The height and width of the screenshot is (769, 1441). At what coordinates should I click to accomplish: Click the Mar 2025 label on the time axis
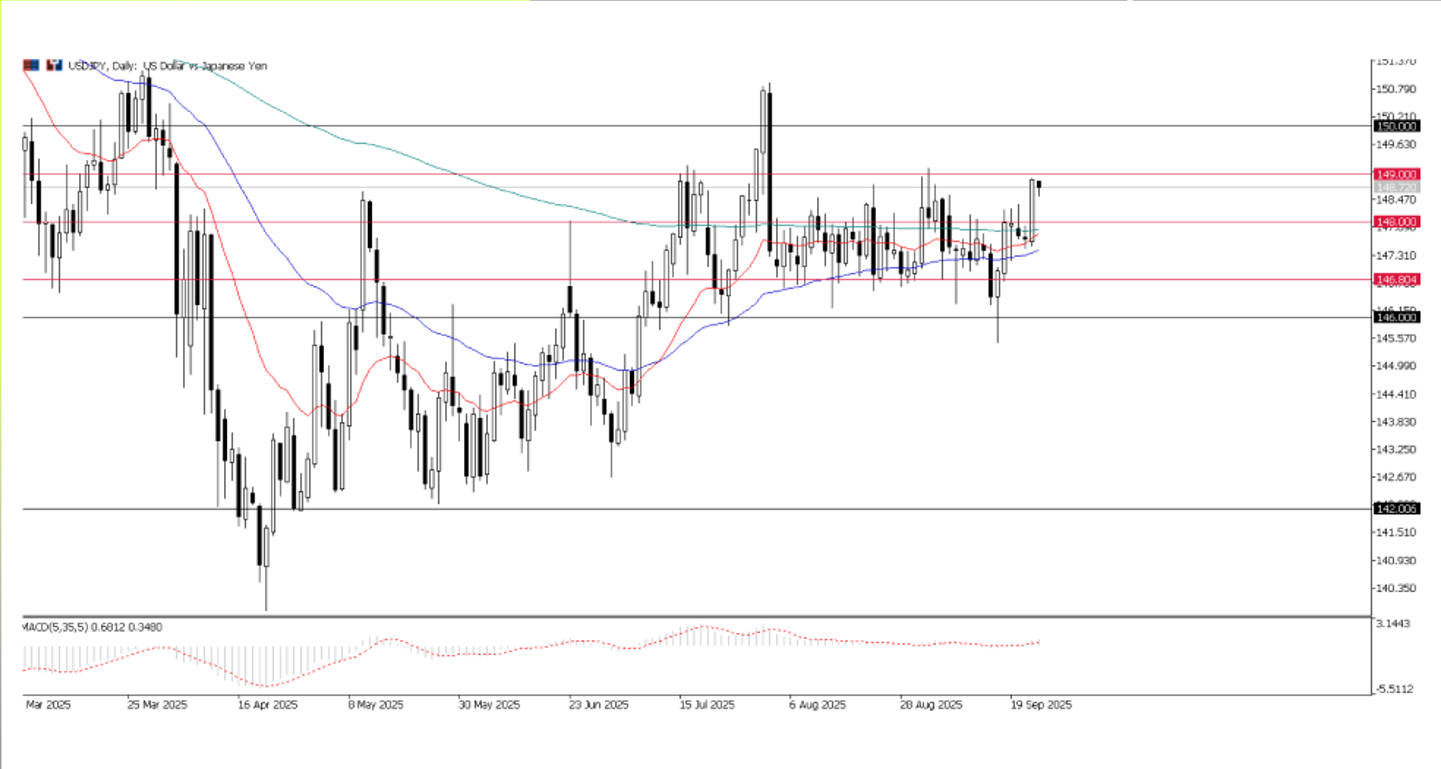(47, 705)
